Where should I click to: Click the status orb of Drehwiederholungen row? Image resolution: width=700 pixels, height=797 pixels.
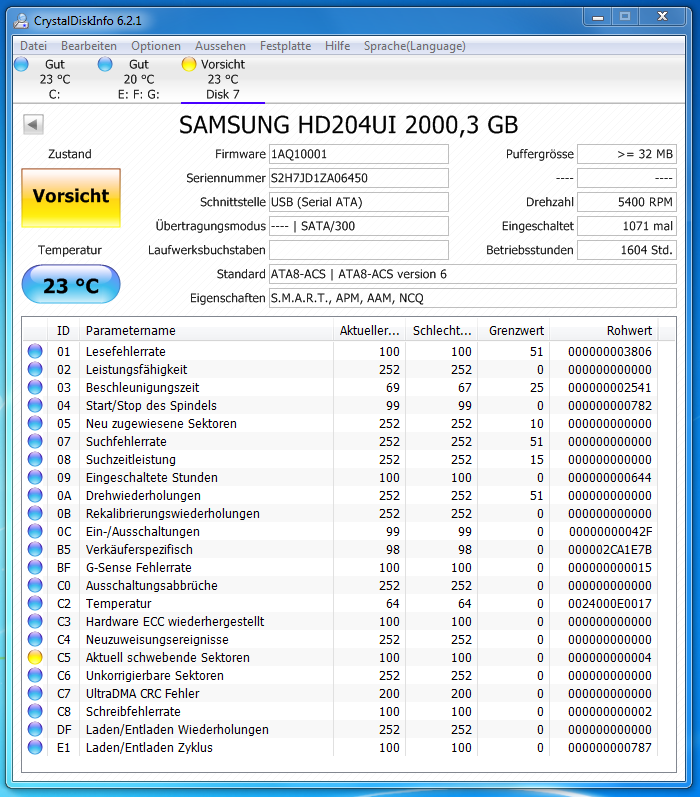click(35, 496)
